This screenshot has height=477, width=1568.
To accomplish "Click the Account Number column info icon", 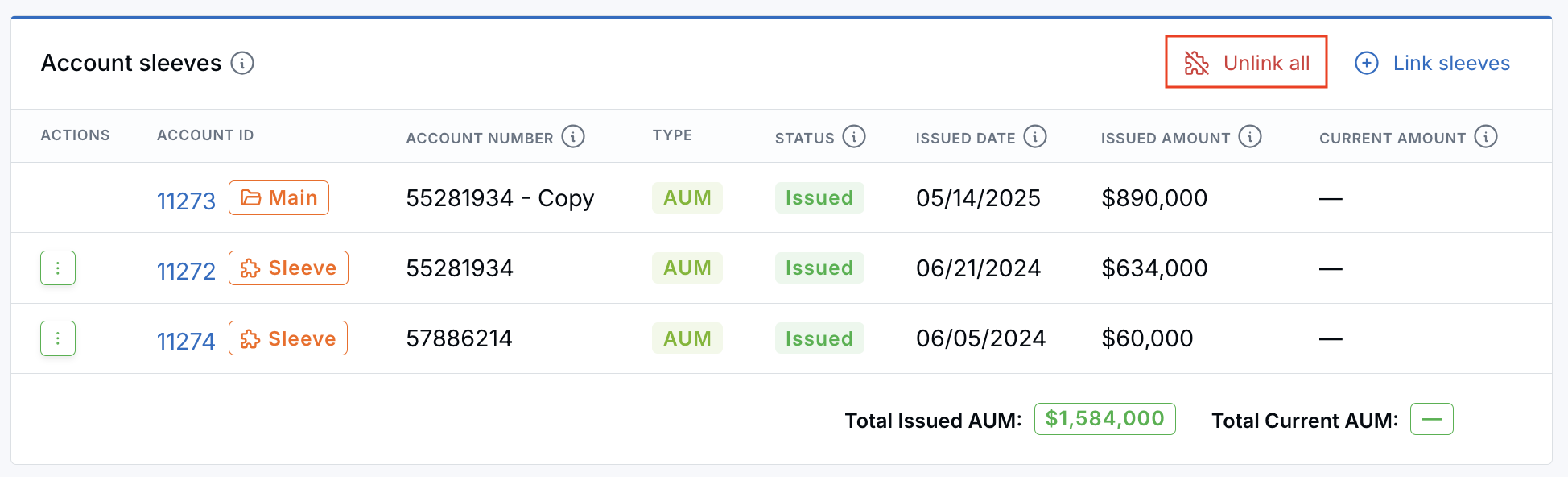I will 573,136.
